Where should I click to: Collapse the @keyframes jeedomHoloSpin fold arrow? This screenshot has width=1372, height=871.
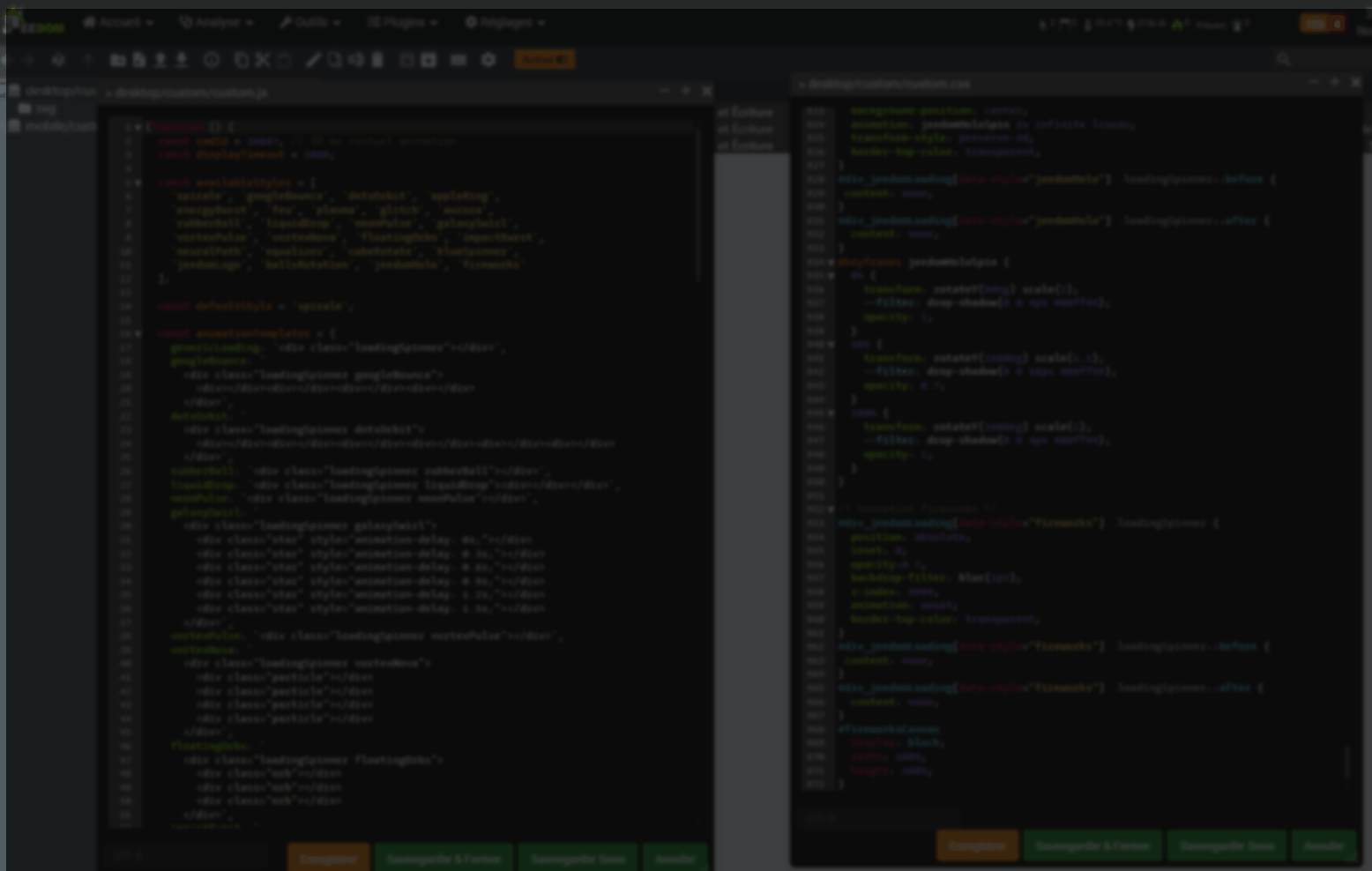[831, 262]
